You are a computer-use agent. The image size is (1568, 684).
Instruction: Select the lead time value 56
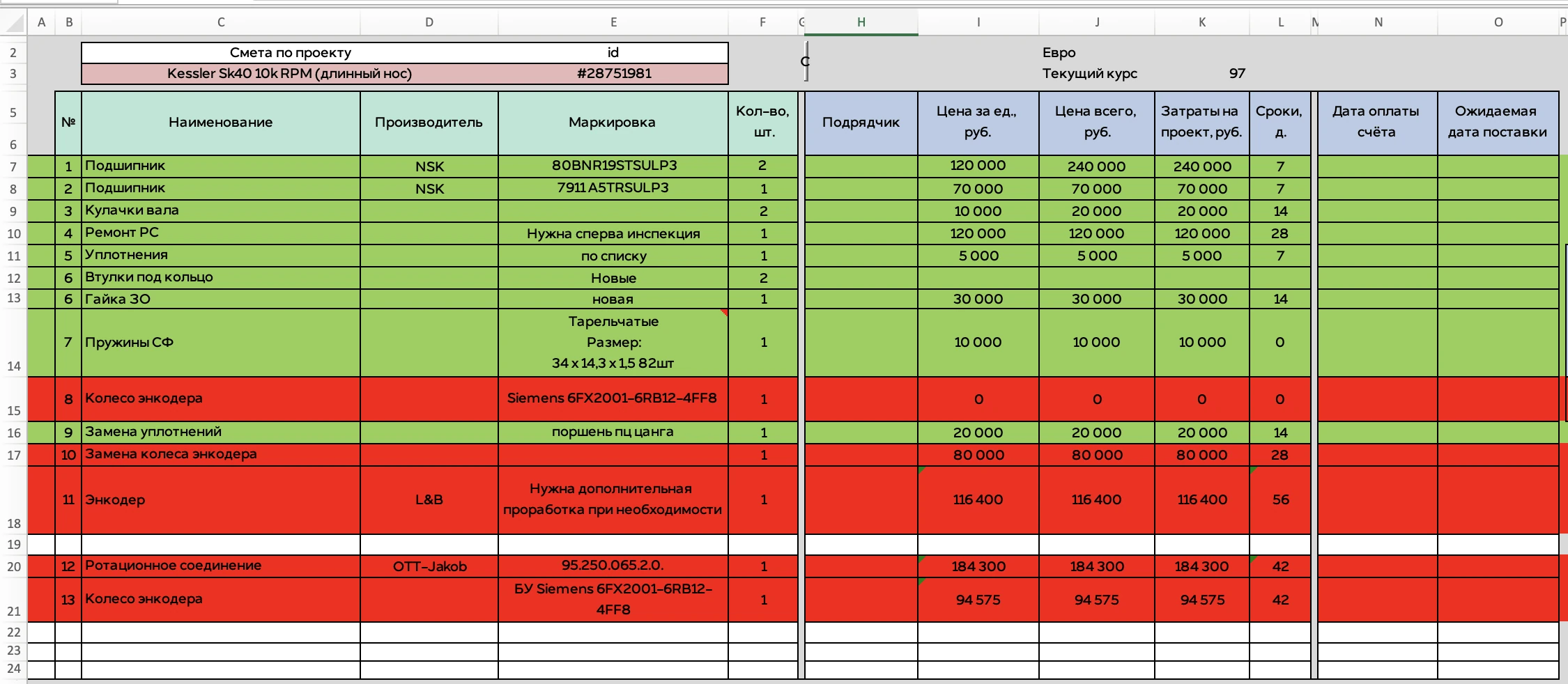point(1280,500)
